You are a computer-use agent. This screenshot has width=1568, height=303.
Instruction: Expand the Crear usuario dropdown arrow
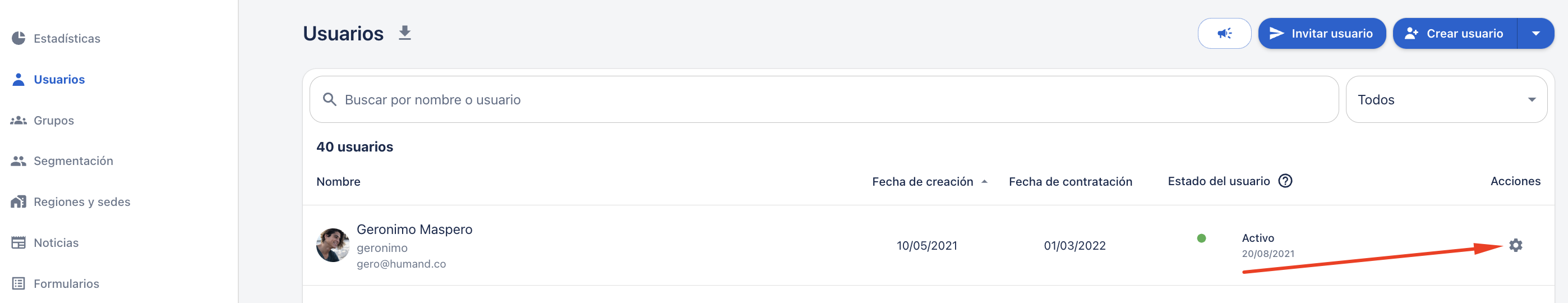pos(1535,34)
